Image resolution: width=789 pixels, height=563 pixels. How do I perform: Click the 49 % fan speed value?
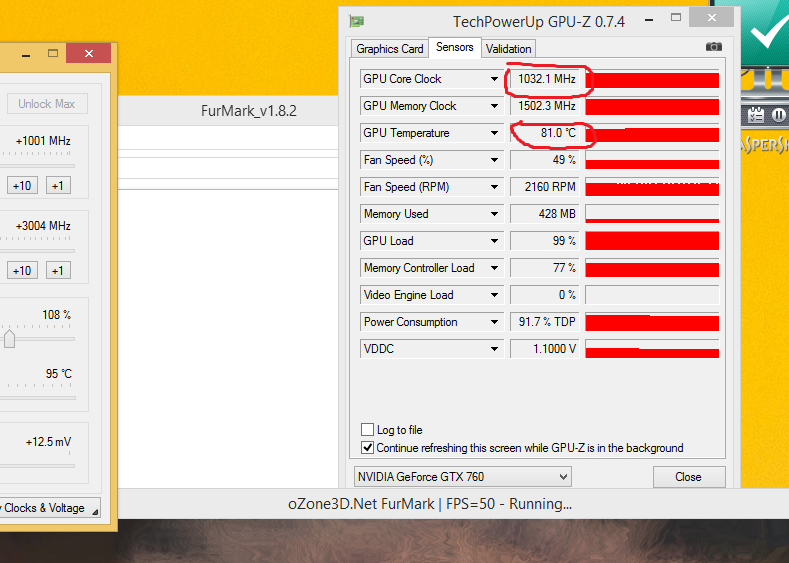[546, 160]
